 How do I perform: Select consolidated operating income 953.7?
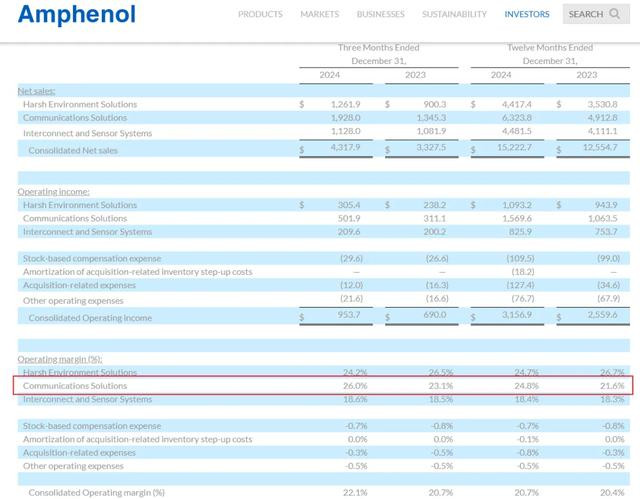point(349,315)
